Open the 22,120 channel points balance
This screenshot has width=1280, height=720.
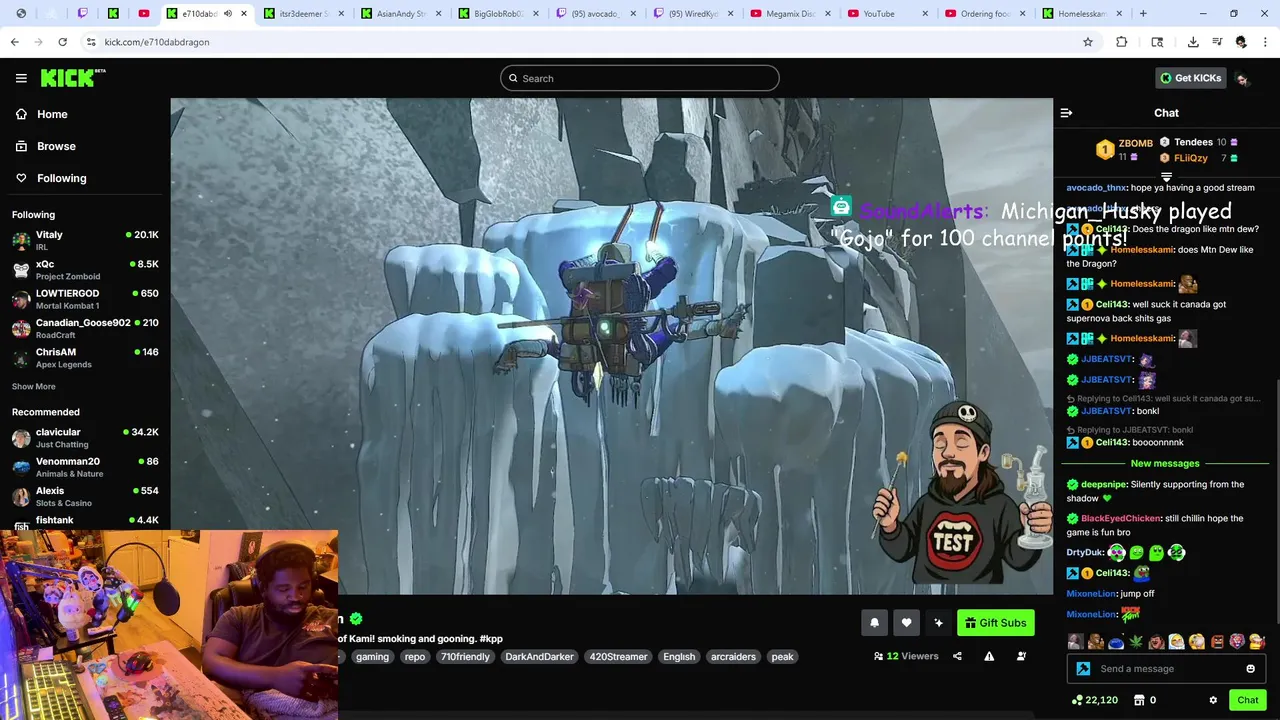pyautogui.click(x=1094, y=700)
